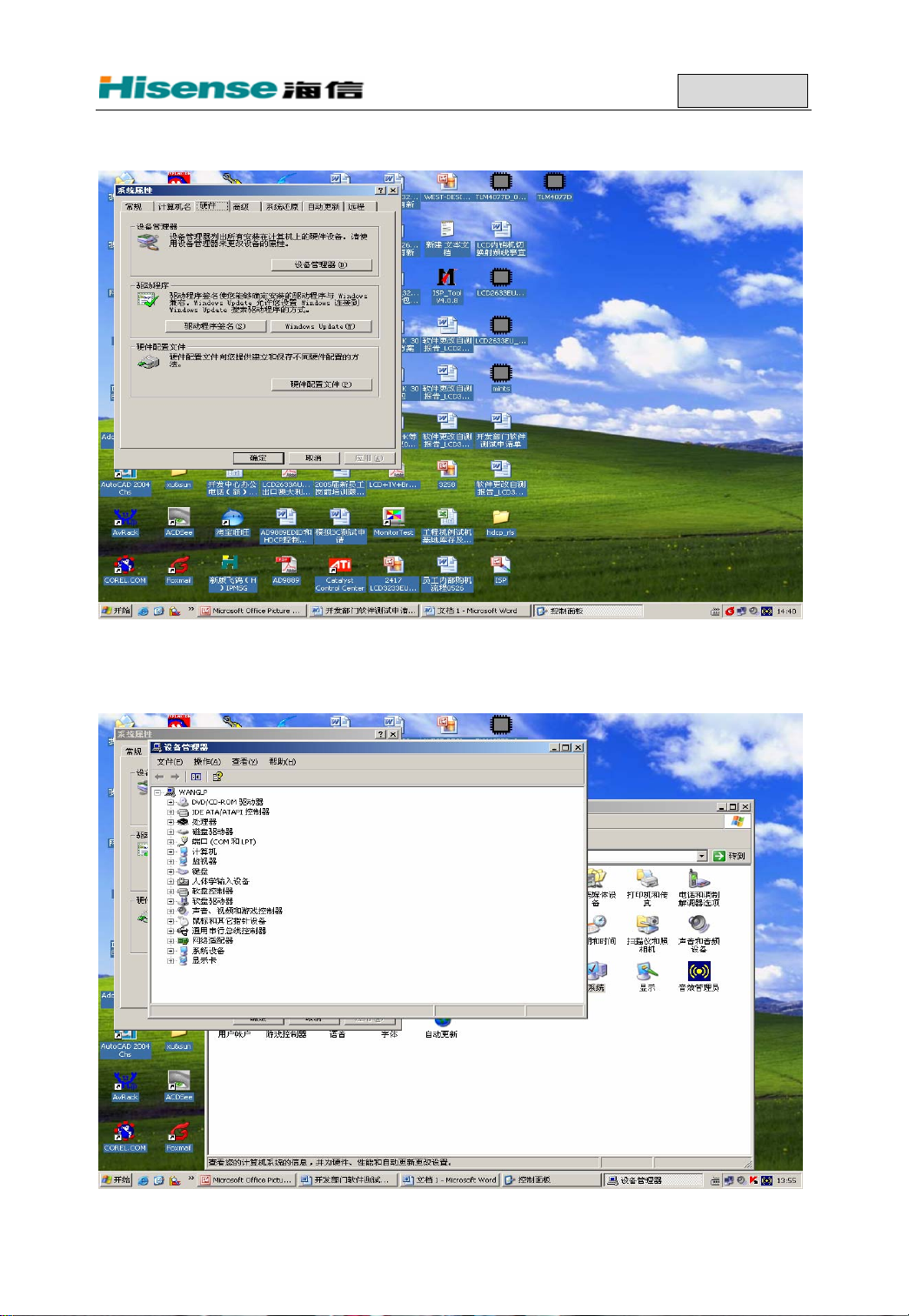Click the taskbar clock showing 13:55

tap(786, 1180)
